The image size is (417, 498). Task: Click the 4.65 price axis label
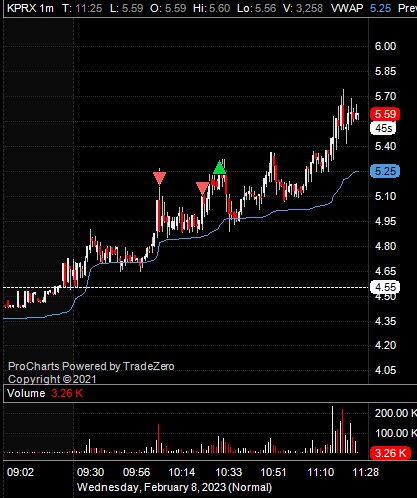385,271
